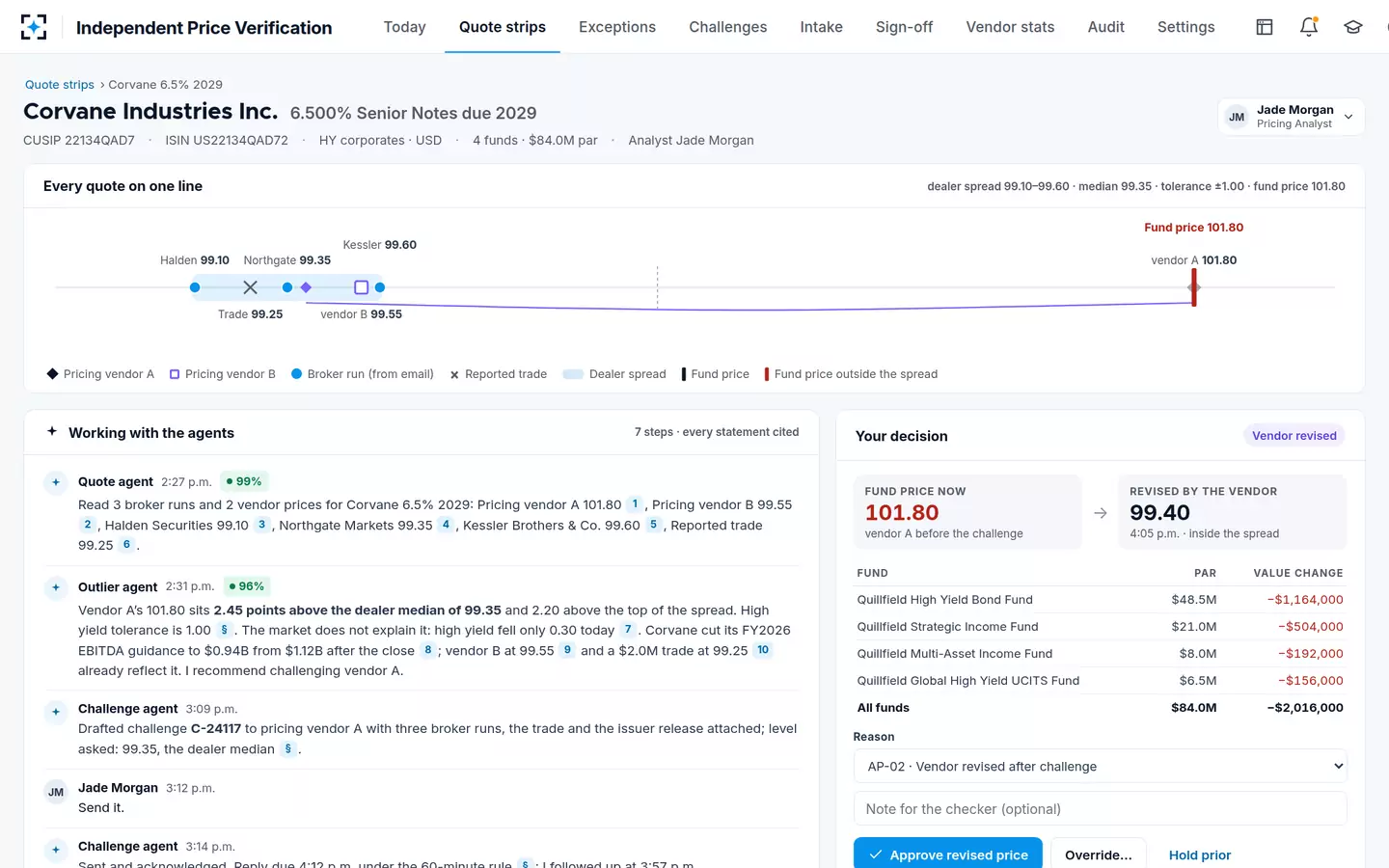Viewport: 1389px width, 868px height.
Task: Go to the Challenges tab
Action: 728,27
